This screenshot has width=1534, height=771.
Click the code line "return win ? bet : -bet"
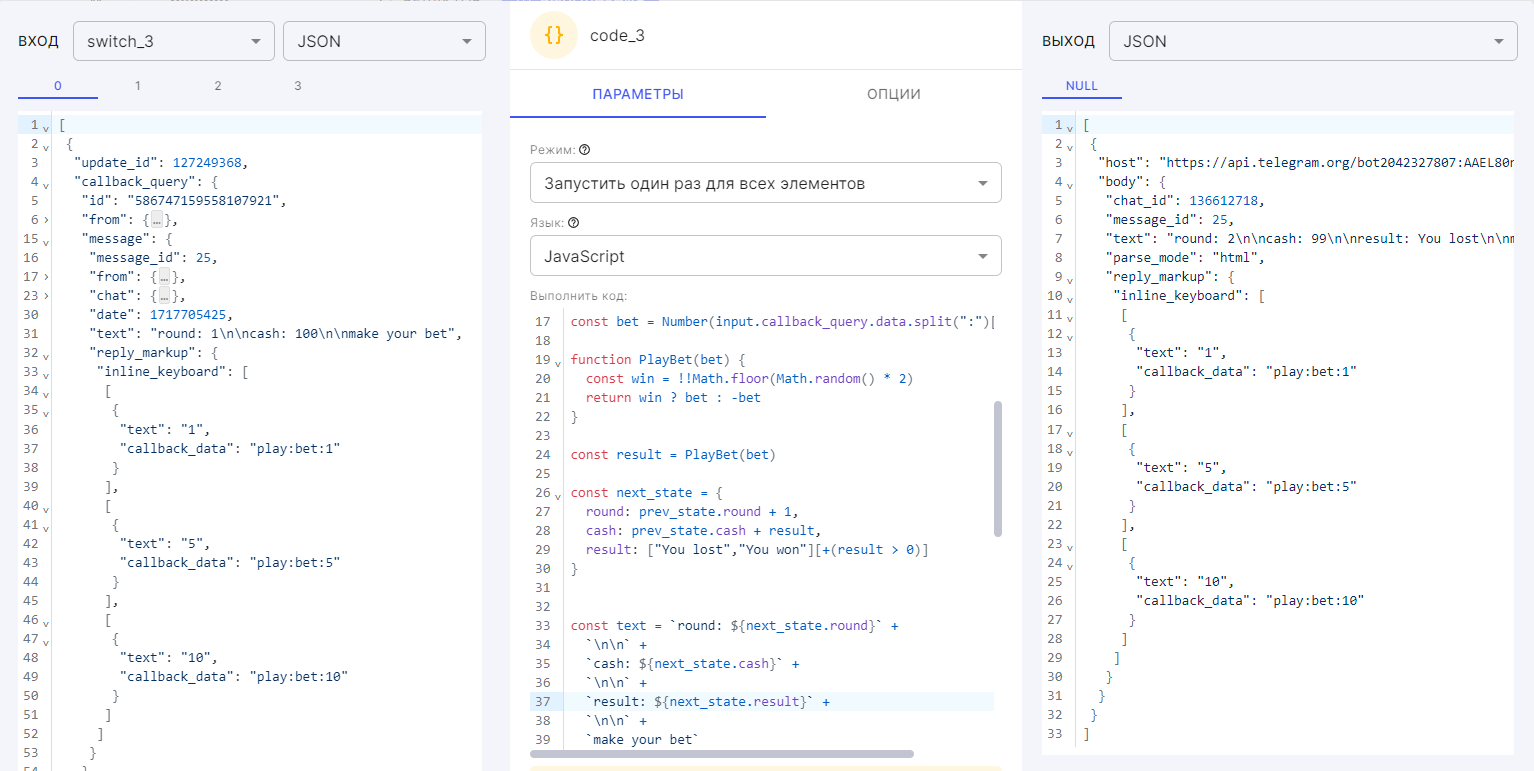coord(673,398)
